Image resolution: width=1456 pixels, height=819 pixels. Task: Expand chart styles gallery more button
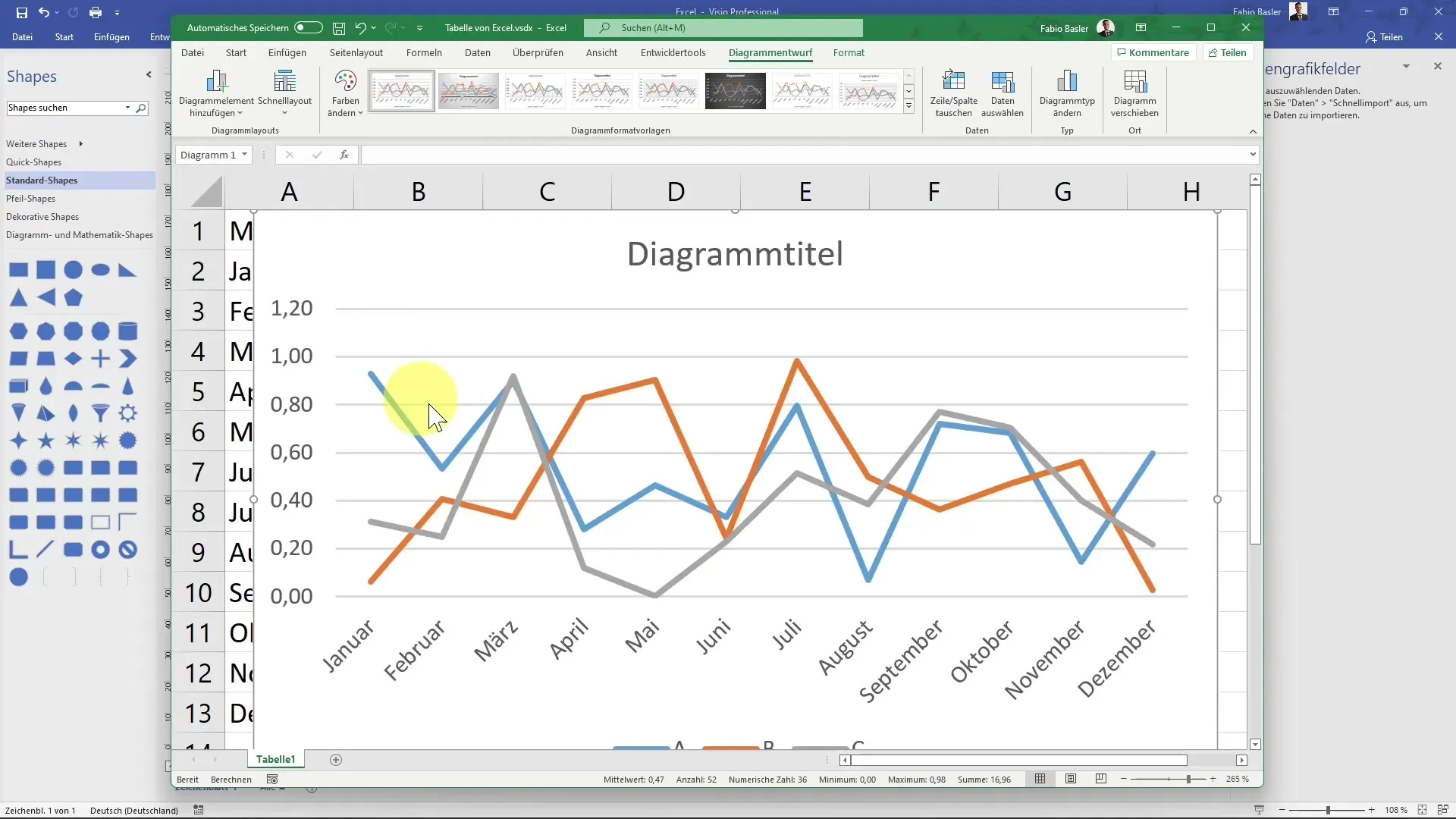908,106
